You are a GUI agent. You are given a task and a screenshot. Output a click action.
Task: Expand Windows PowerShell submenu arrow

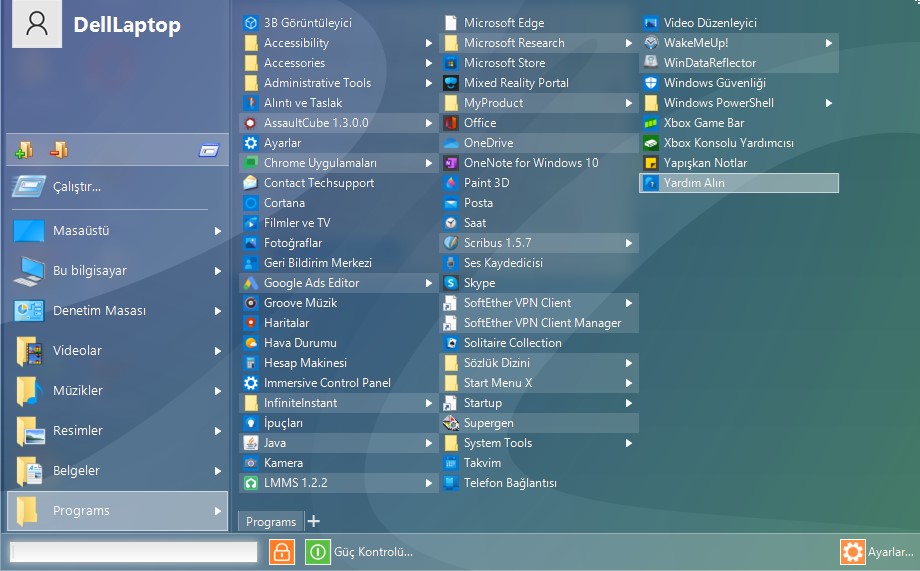(x=829, y=103)
